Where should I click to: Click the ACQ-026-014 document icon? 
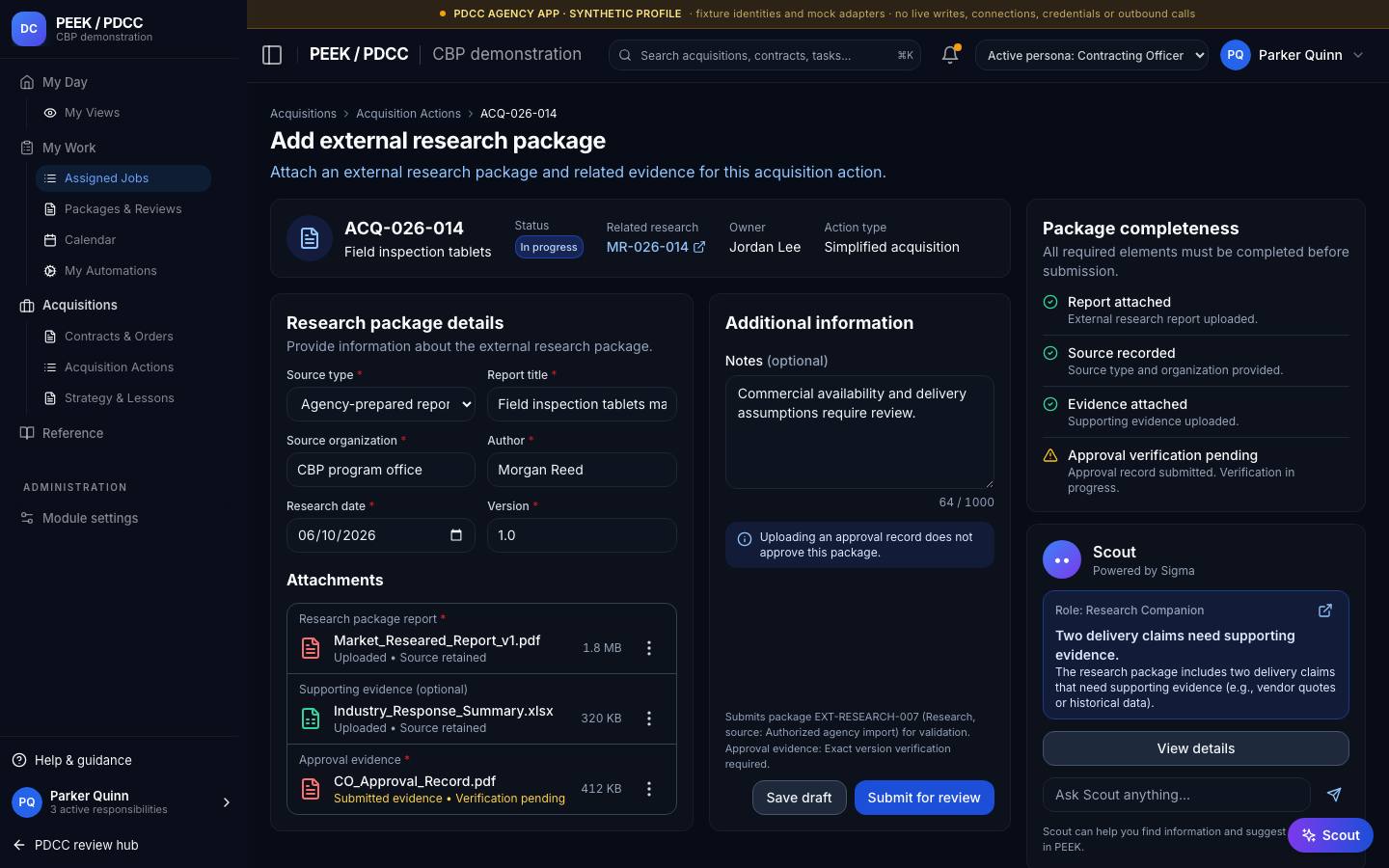(310, 238)
